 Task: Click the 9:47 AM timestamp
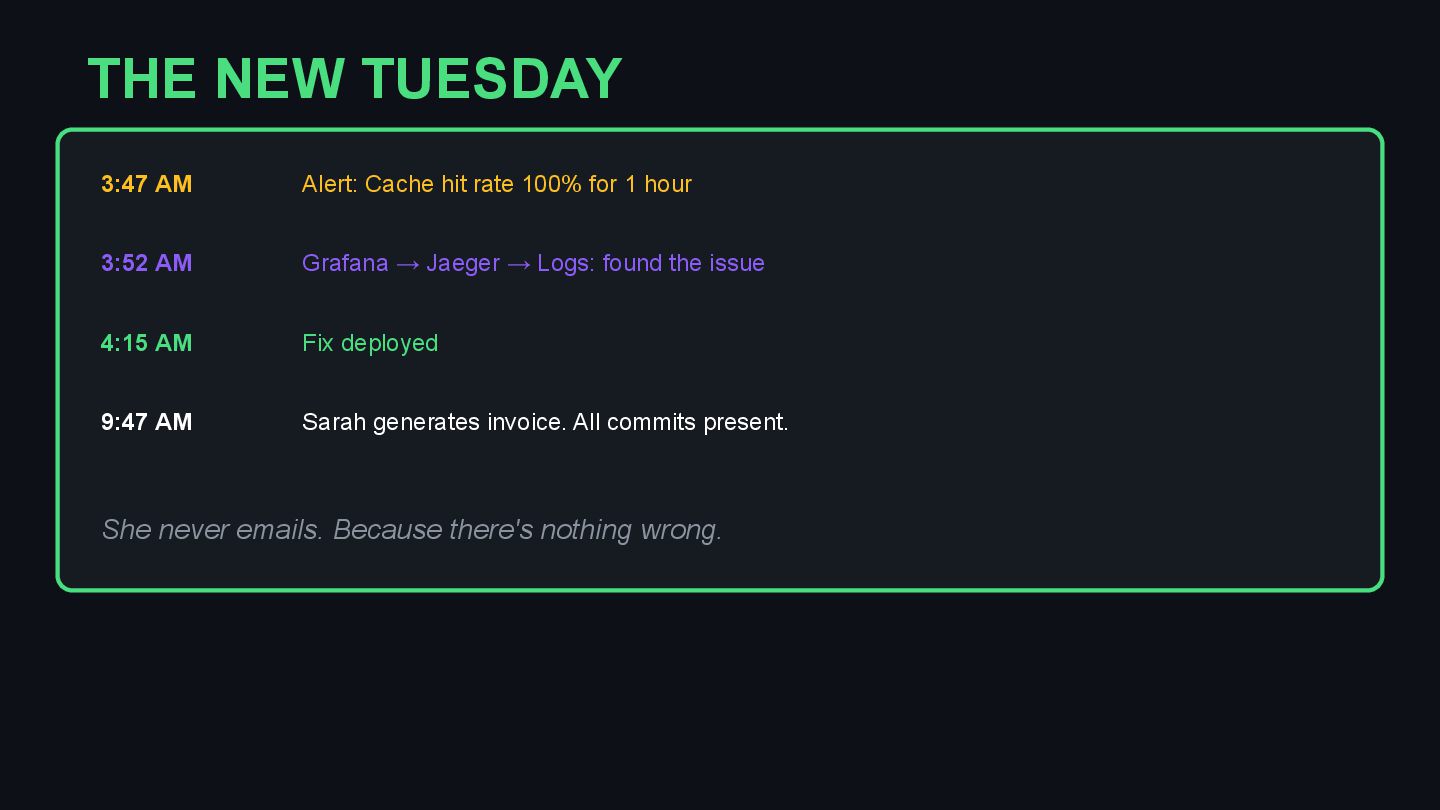tap(146, 422)
